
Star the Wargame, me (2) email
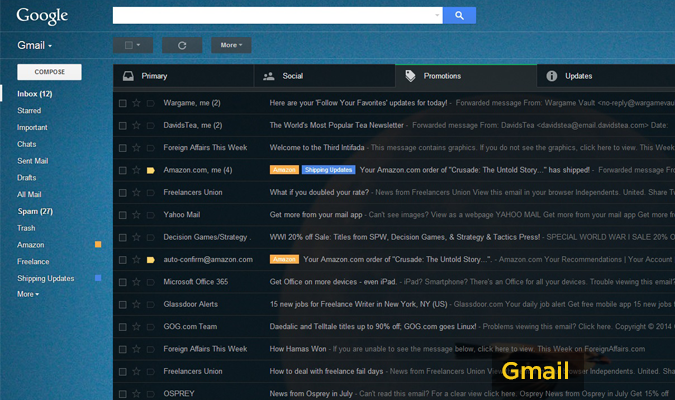[136, 103]
